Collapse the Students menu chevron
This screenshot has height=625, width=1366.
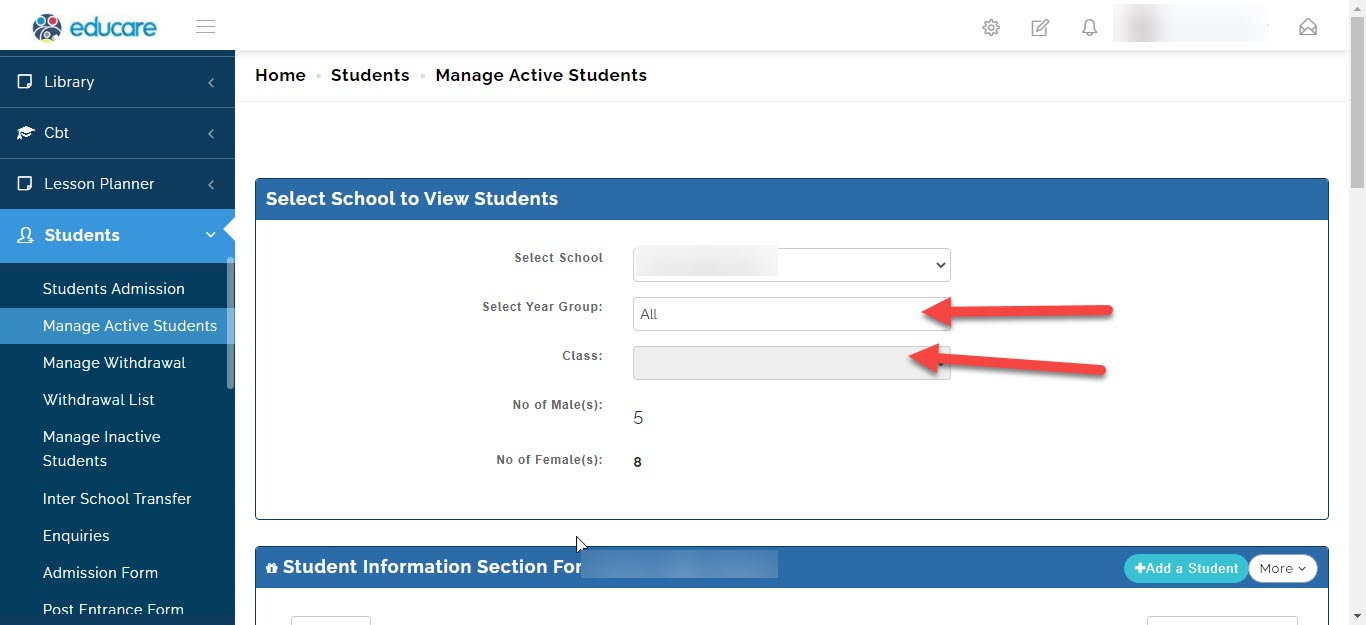tap(211, 235)
